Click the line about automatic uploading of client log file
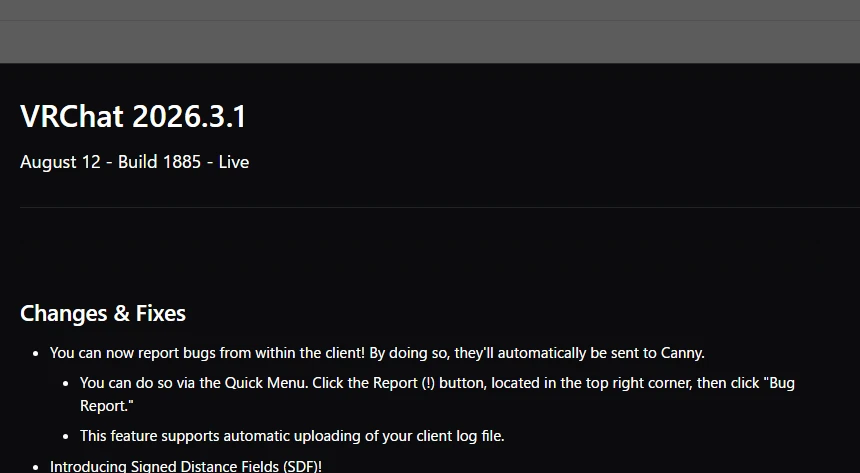860x473 pixels. [292, 436]
